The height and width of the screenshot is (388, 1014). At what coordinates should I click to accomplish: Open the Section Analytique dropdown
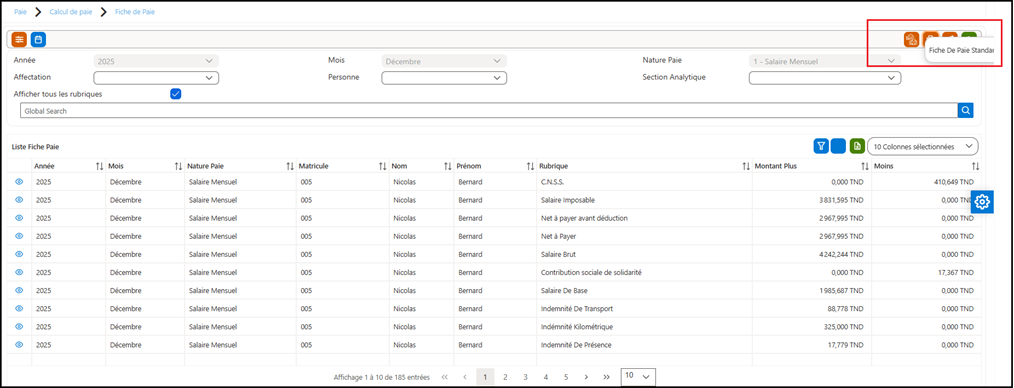pos(825,78)
